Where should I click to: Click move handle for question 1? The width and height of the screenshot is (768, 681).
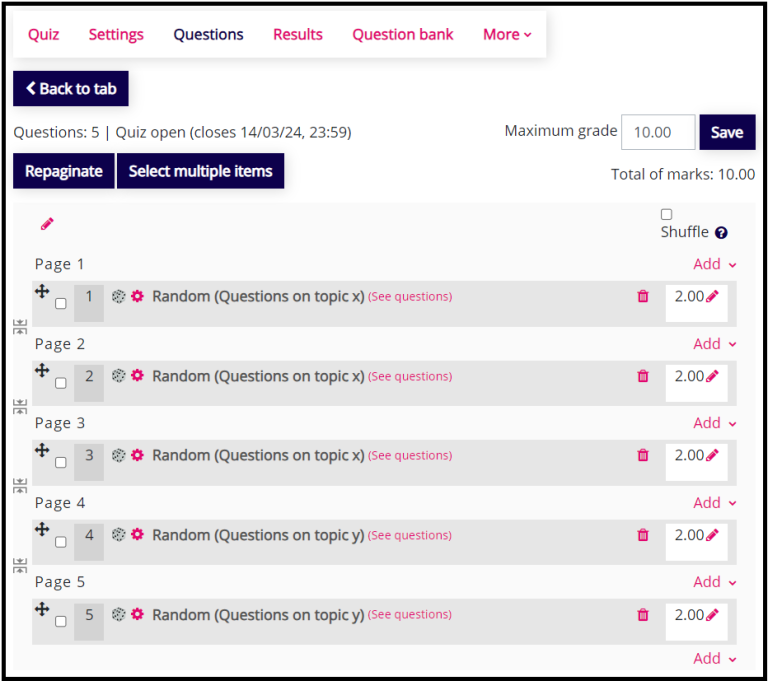click(x=42, y=291)
